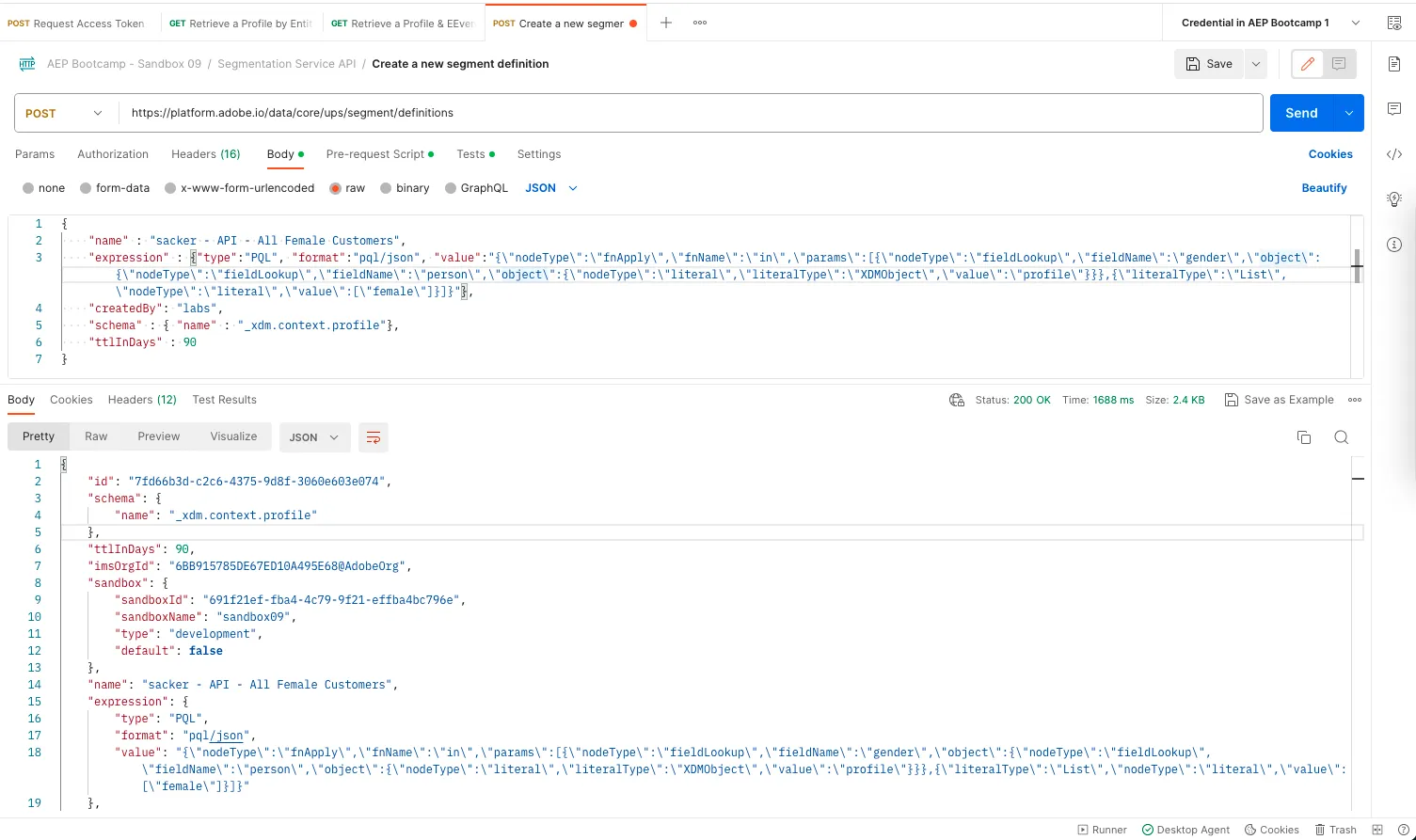Open comment mode next to the pencil
The image size is (1416, 840).
(x=1339, y=64)
